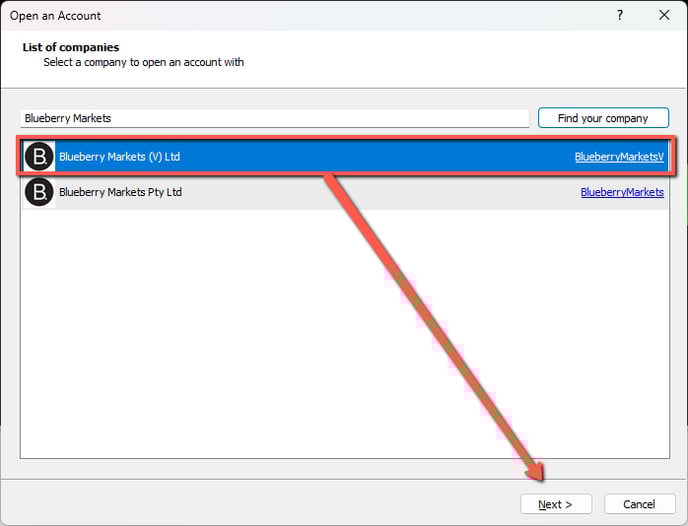
Task: Click the Blueberry Markets Pty Ltd logo icon
Action: point(39,192)
